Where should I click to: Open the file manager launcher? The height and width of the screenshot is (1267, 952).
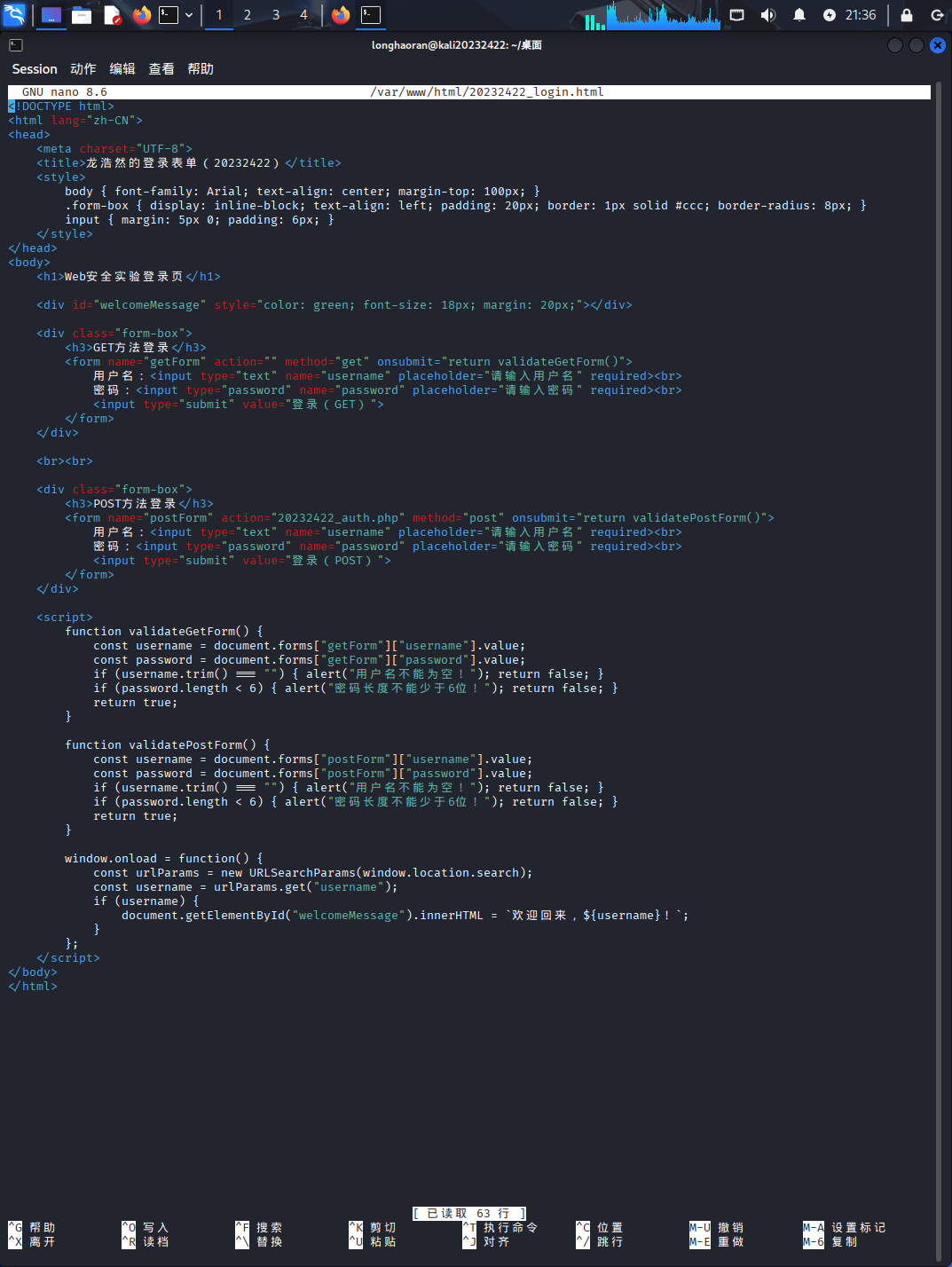82,15
